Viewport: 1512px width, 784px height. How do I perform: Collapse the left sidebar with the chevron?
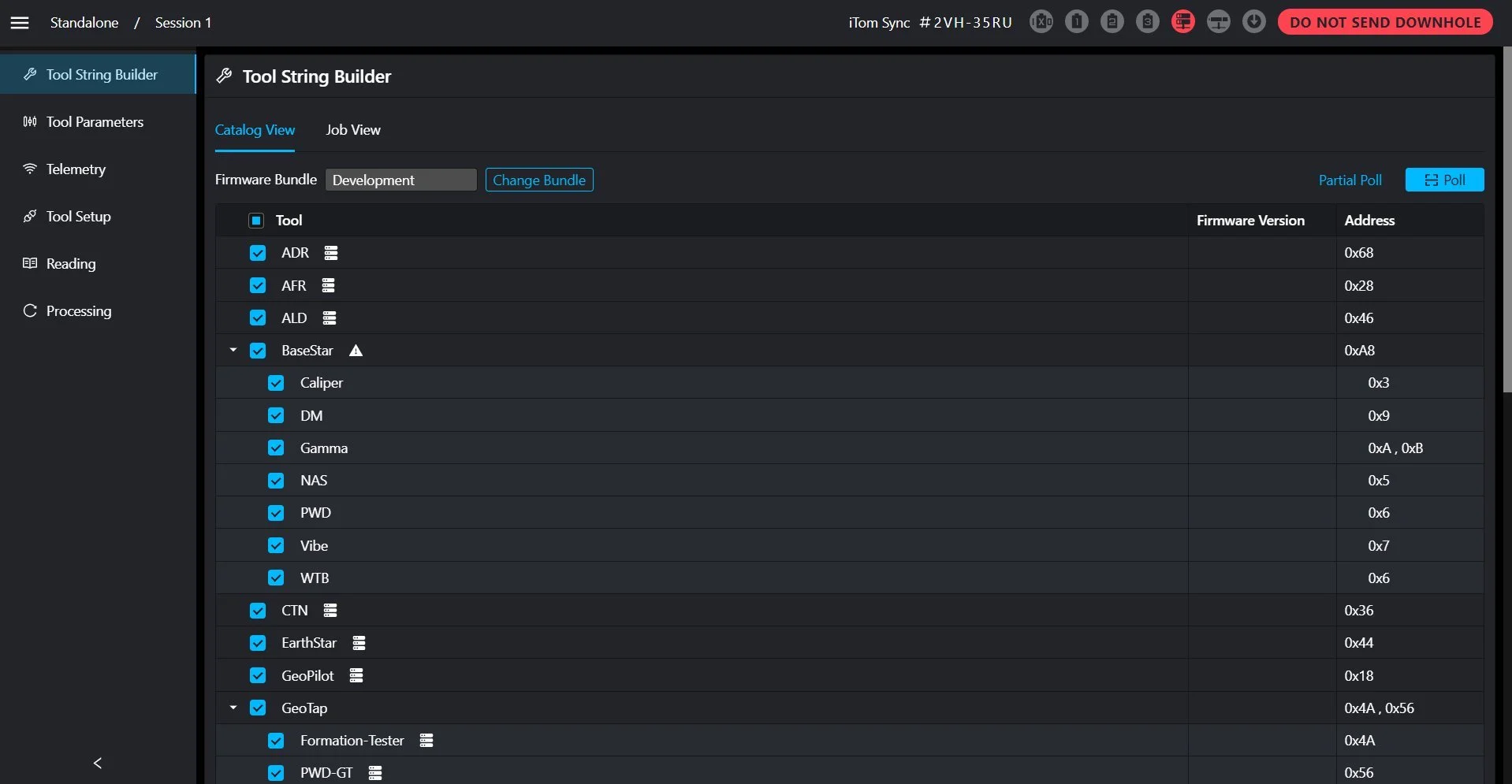tap(97, 762)
